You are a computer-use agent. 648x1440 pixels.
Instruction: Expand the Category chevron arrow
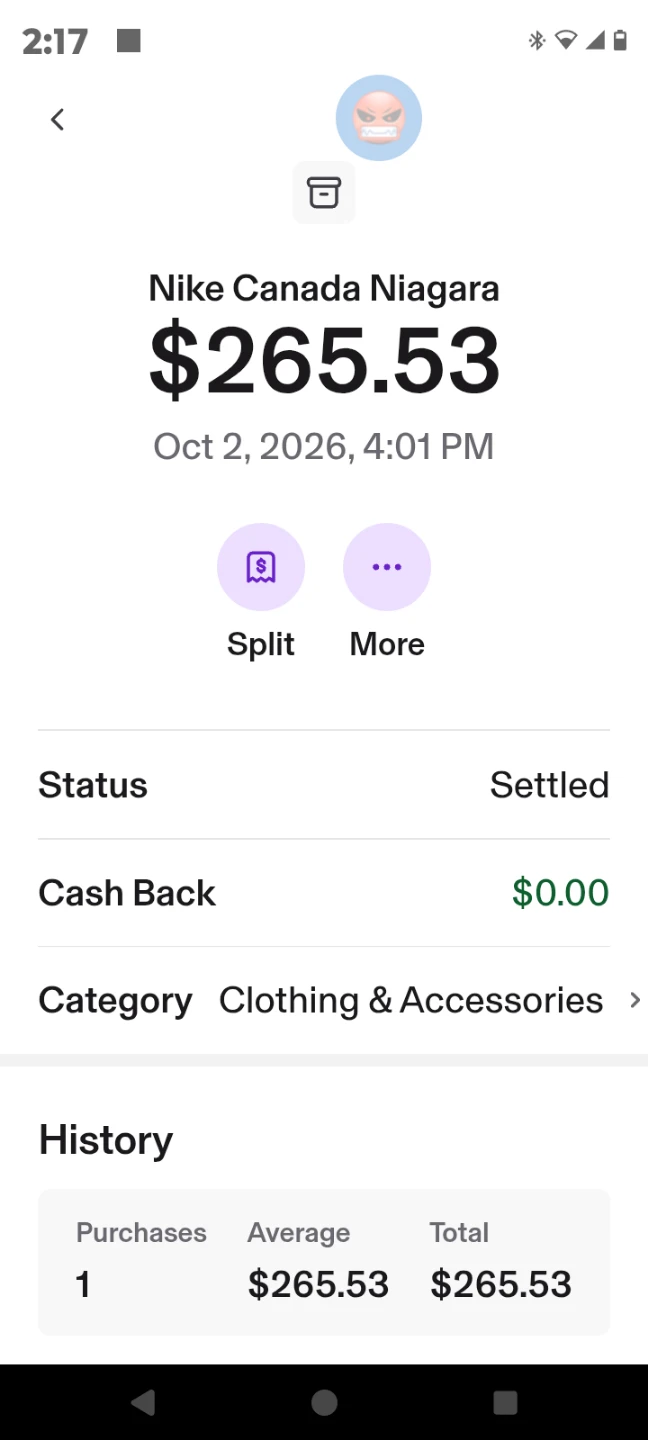coord(634,1000)
